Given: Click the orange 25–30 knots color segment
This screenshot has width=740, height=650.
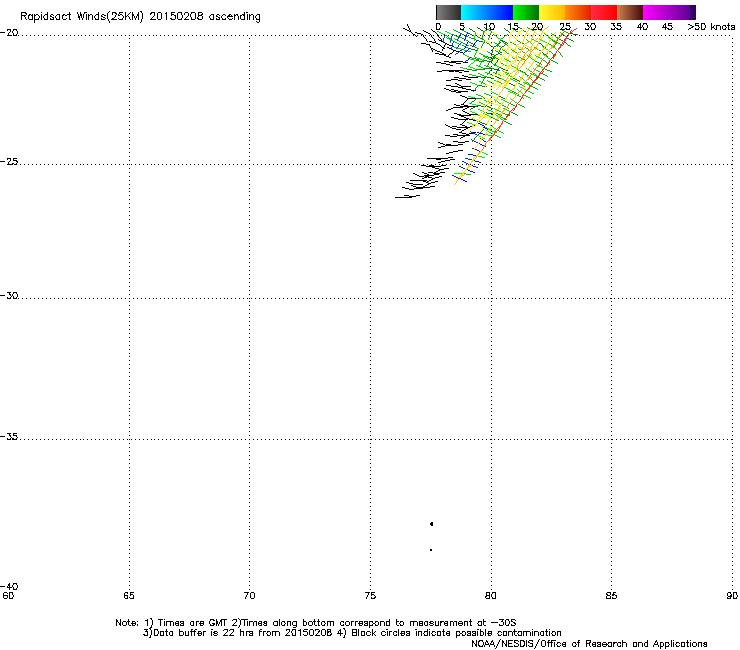Looking at the screenshot, I should [578, 12].
